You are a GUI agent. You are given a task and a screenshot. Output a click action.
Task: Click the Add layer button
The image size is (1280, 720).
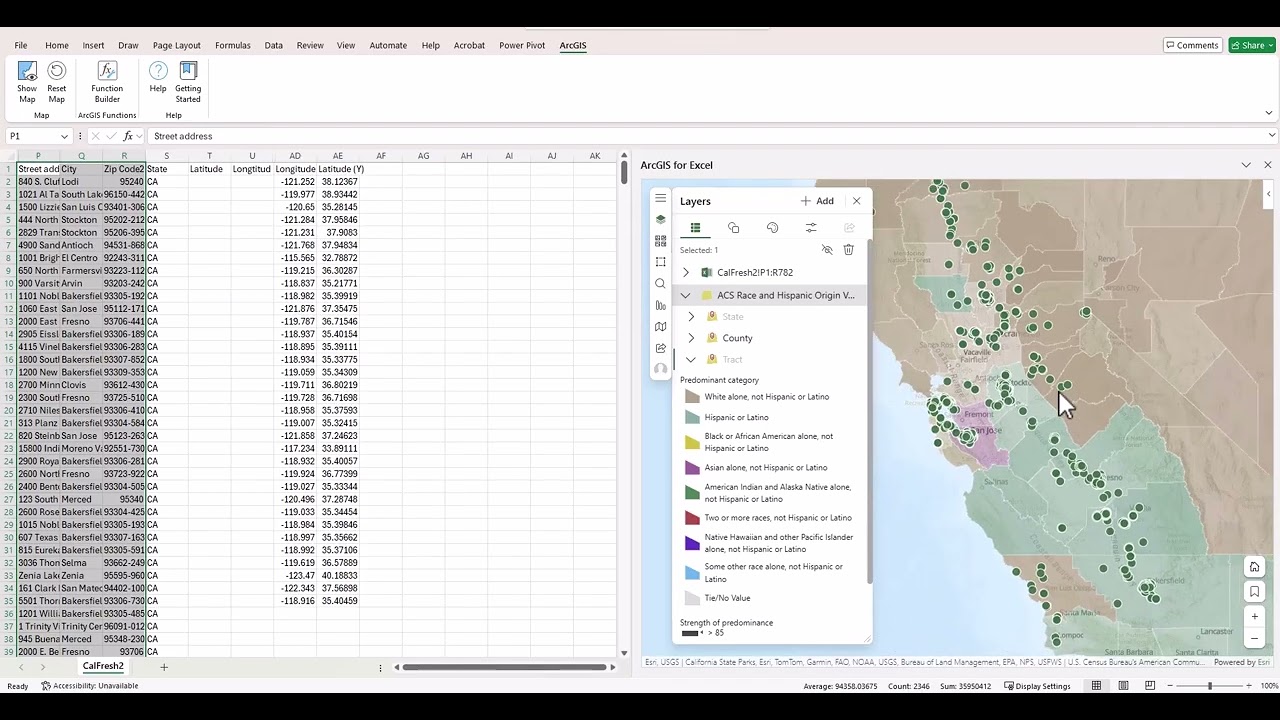tap(817, 201)
